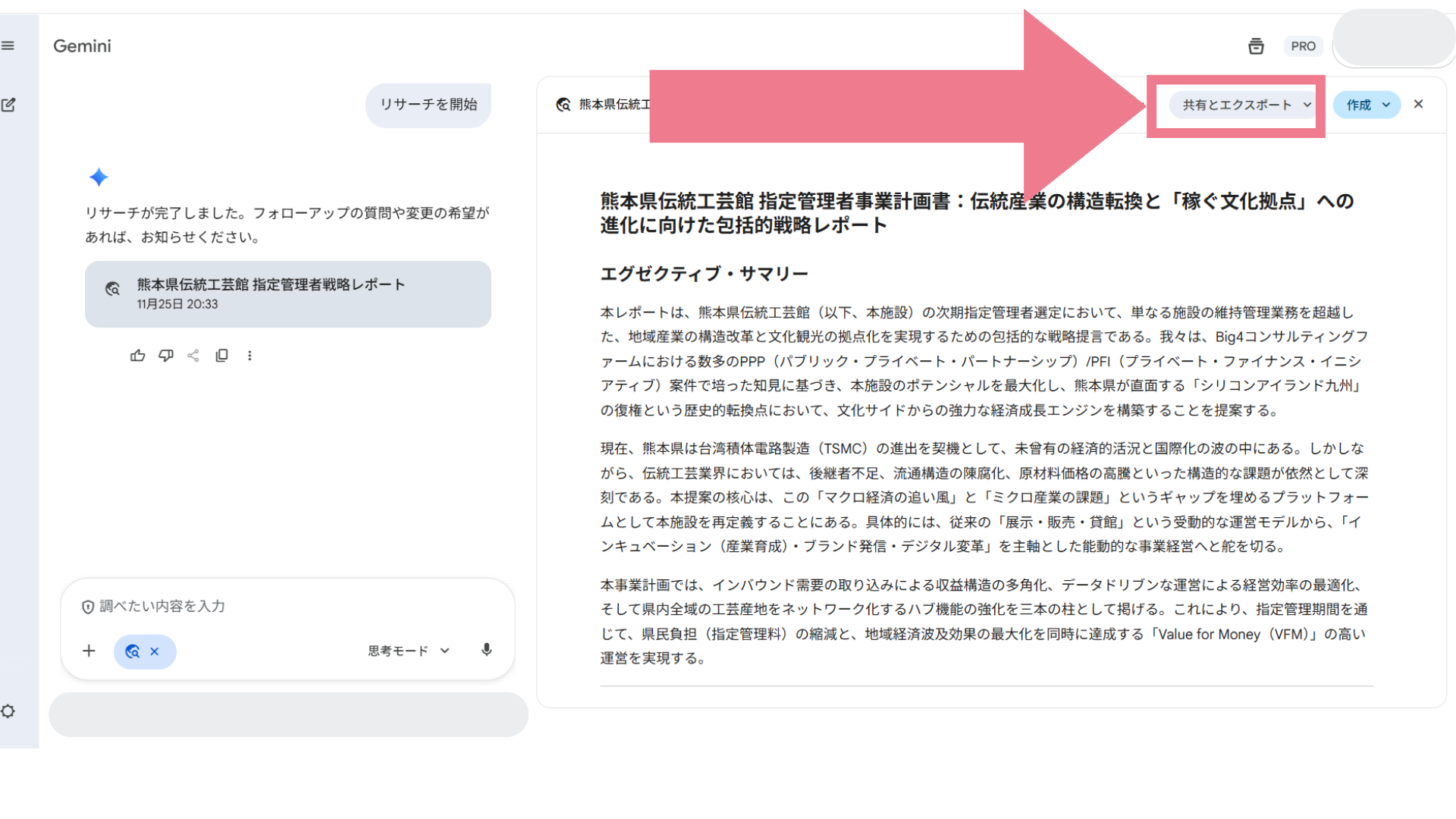The width and height of the screenshot is (1456, 819).
Task: Share the response via share icon
Action: coord(193,356)
